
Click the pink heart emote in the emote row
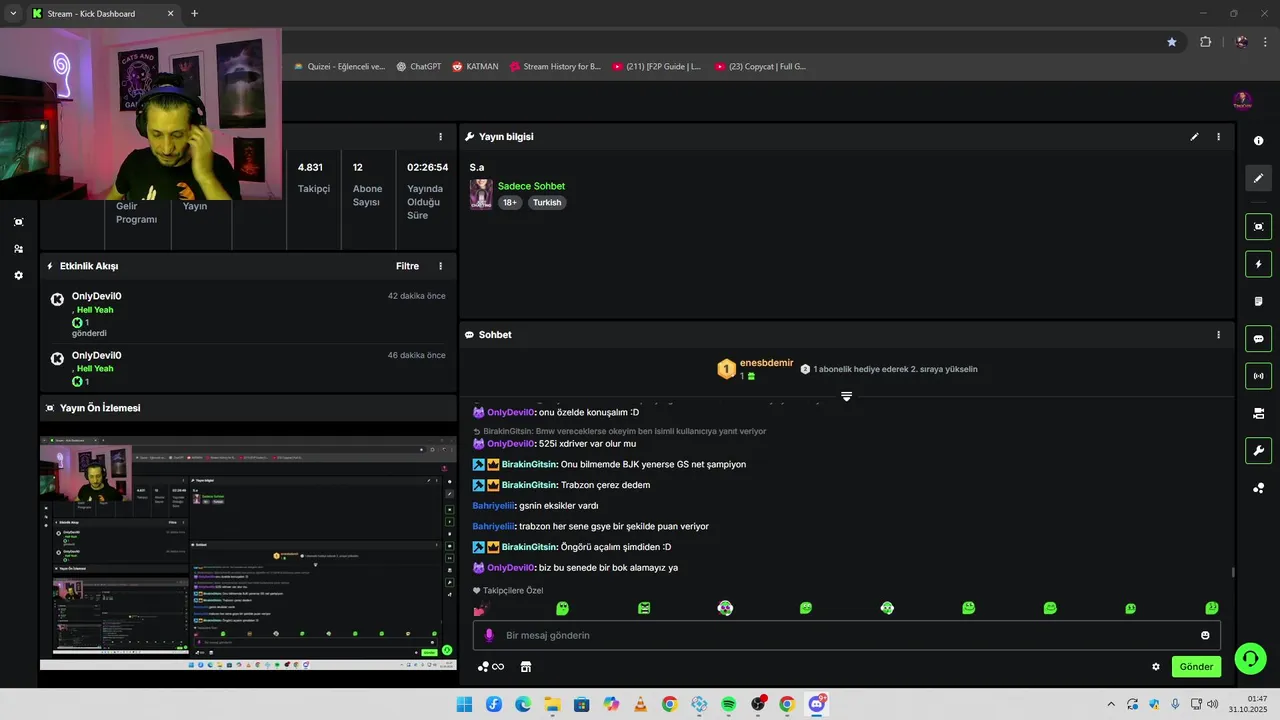tap(480, 608)
